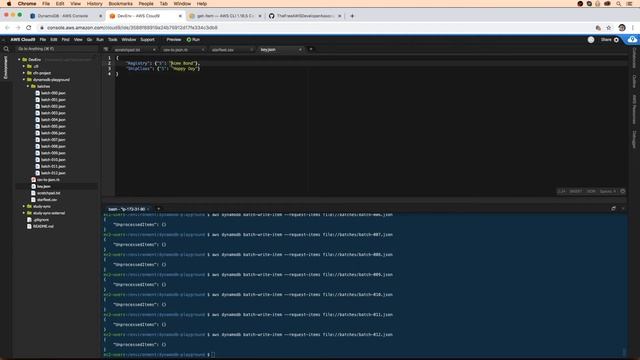
Task: Reload the page in Chrome
Action: (x=29, y=28)
